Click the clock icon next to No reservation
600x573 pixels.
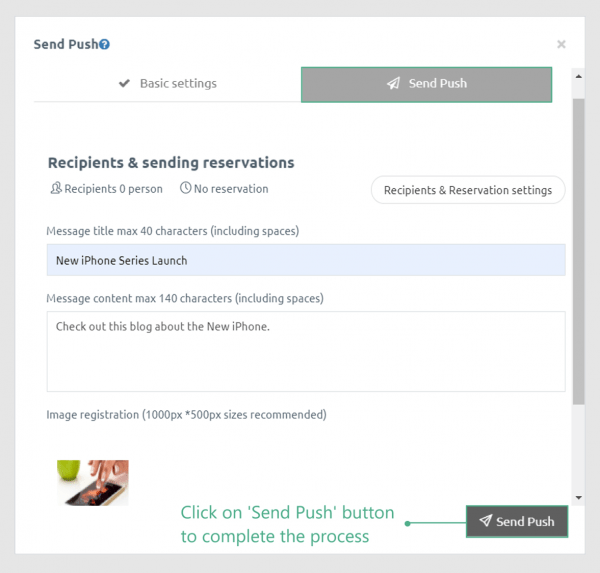pyautogui.click(x=186, y=188)
